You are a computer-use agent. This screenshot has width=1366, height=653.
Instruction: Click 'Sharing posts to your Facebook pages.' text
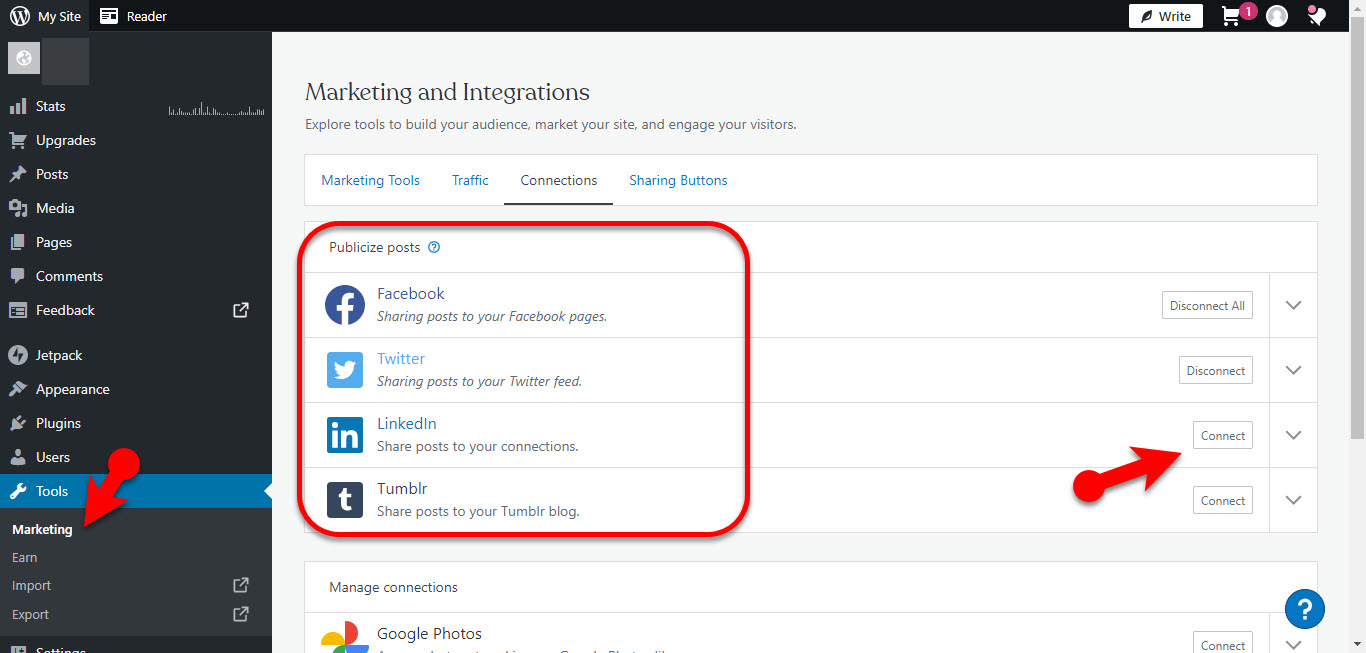(x=492, y=316)
